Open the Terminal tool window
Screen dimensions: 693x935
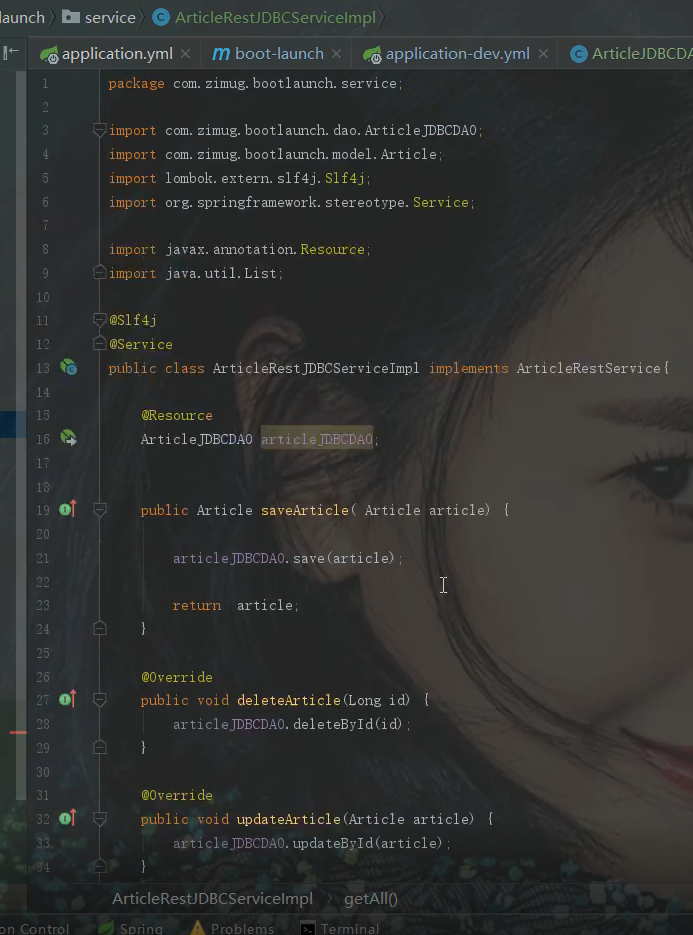[340, 928]
